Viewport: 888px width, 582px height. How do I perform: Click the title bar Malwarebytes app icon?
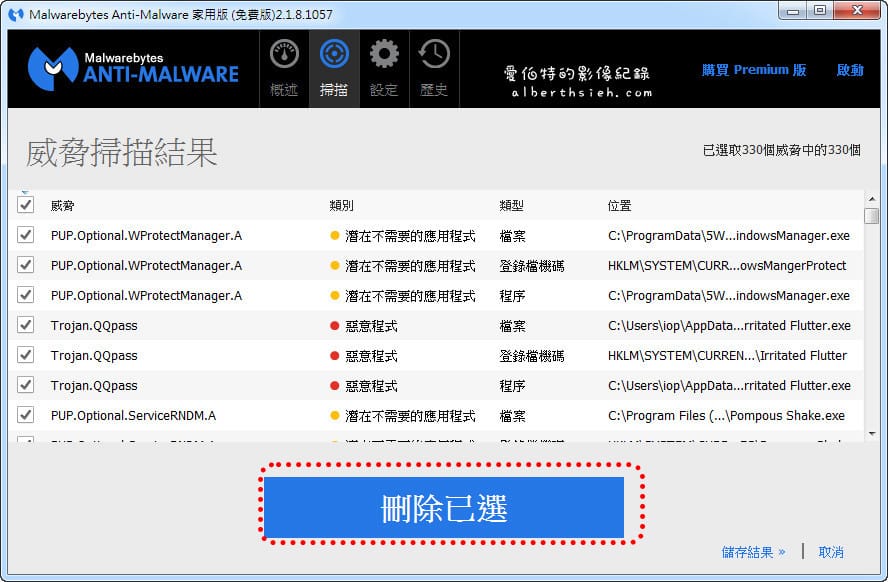coord(16,15)
